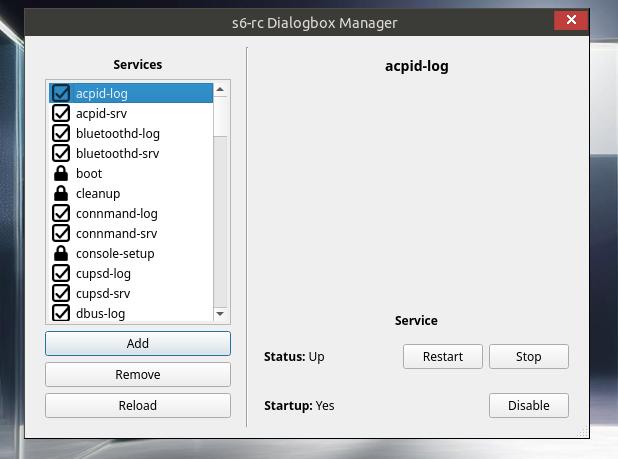Select the cupsd-log service row
Screen dimensions: 618x459
tap(131, 273)
